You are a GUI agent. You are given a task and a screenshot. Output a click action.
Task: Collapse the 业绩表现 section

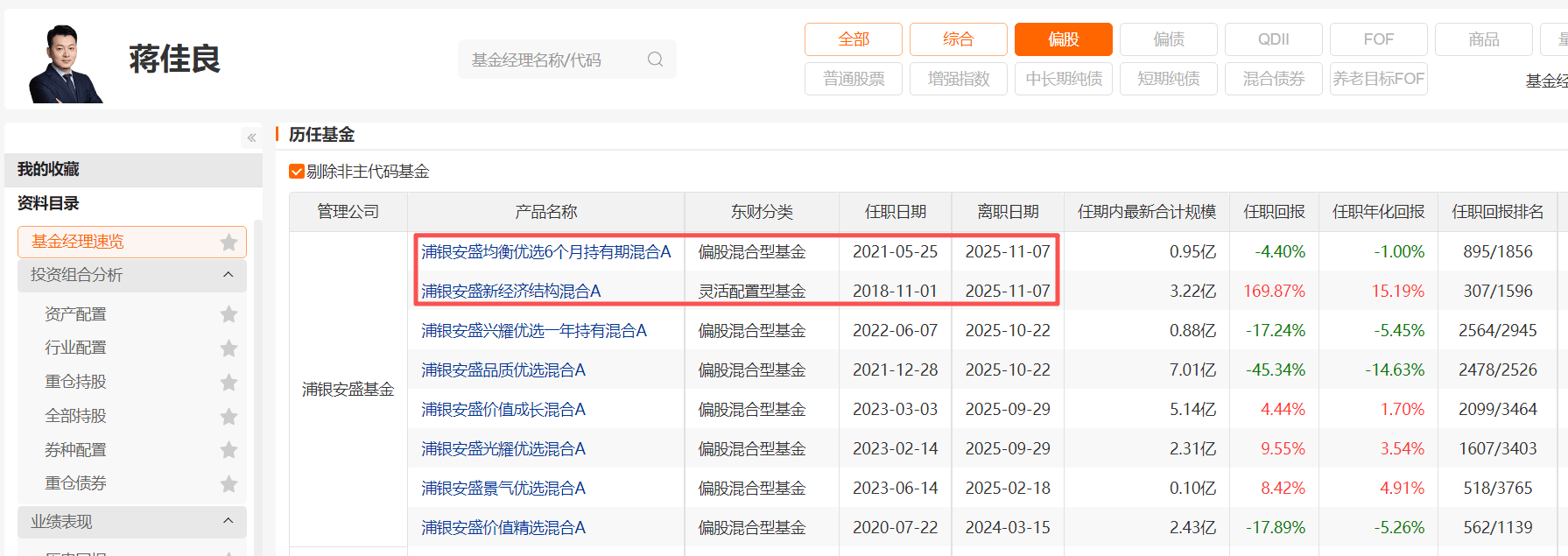229,522
